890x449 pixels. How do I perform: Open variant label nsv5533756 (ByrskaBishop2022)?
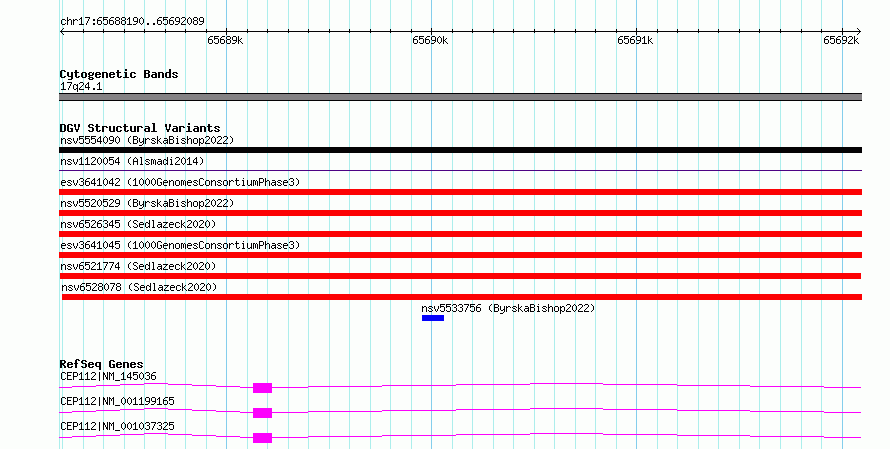pyautogui.click(x=508, y=308)
